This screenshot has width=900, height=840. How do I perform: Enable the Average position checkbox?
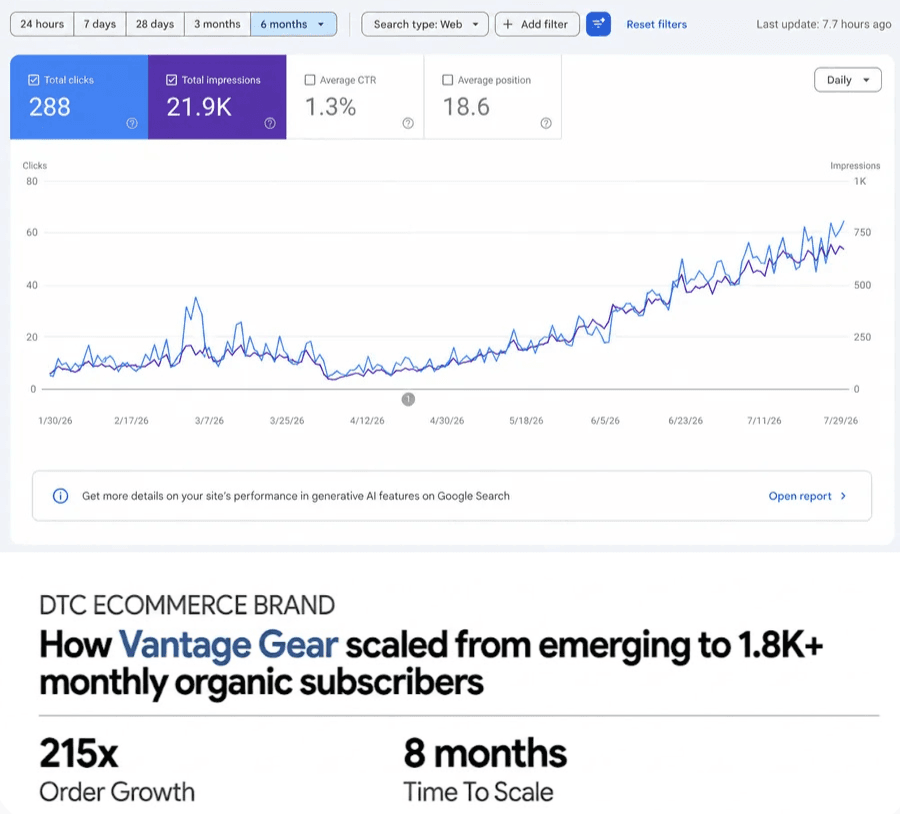(x=448, y=80)
